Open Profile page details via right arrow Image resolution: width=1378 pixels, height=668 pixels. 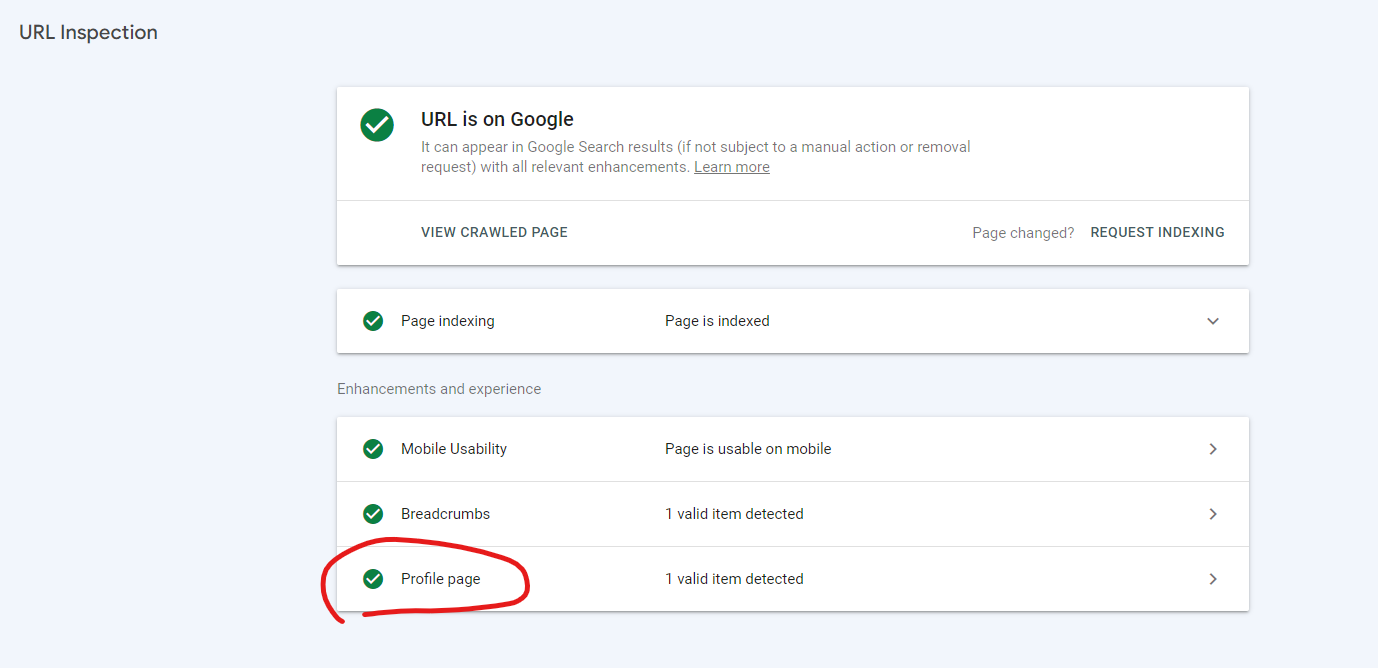[1212, 579]
